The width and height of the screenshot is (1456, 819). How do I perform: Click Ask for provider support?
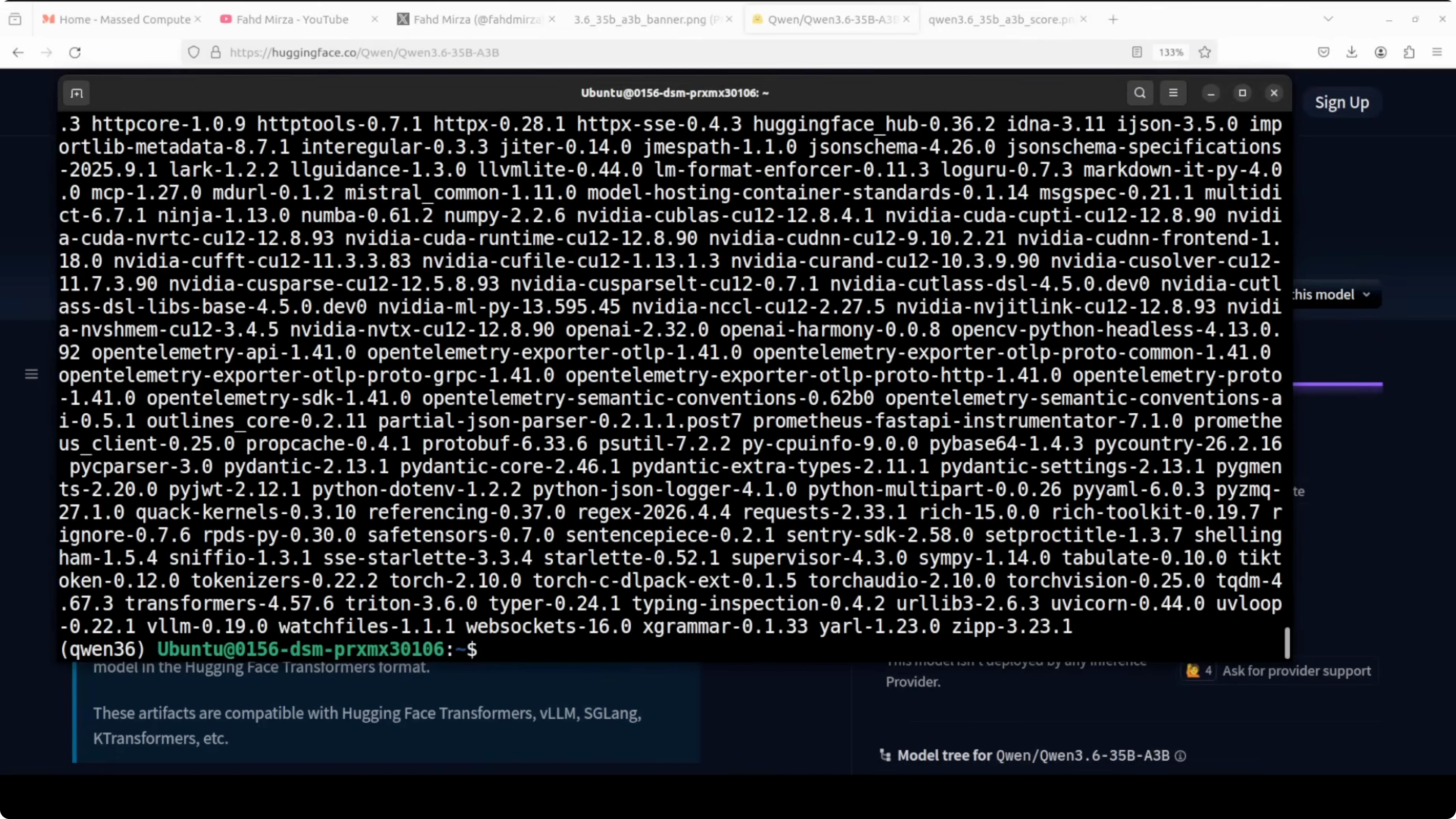1296,671
